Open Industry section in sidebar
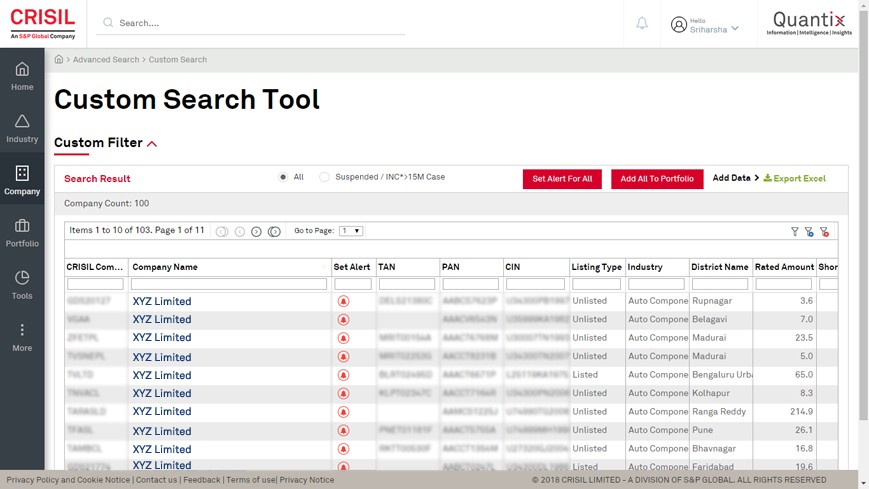This screenshot has width=869, height=489. pyautogui.click(x=22, y=128)
